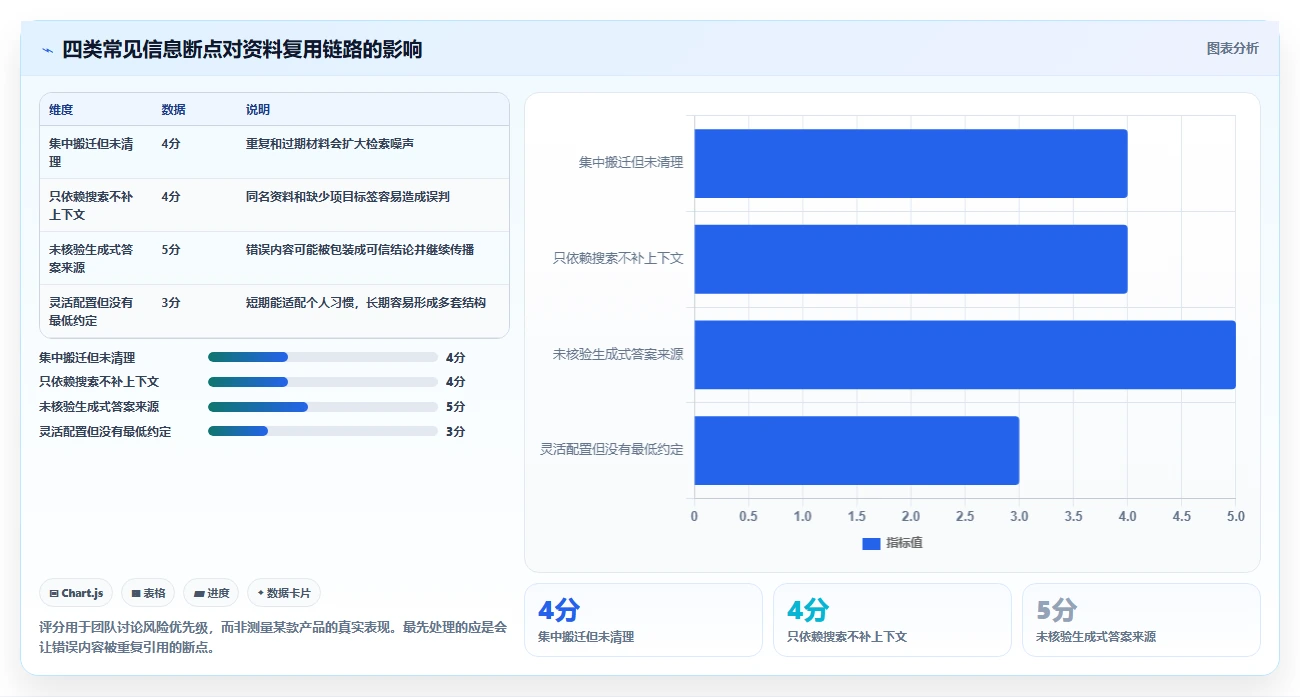Click chart bar for 未核验生成式答案来源
The height and width of the screenshot is (697, 1300).
(x=965, y=354)
